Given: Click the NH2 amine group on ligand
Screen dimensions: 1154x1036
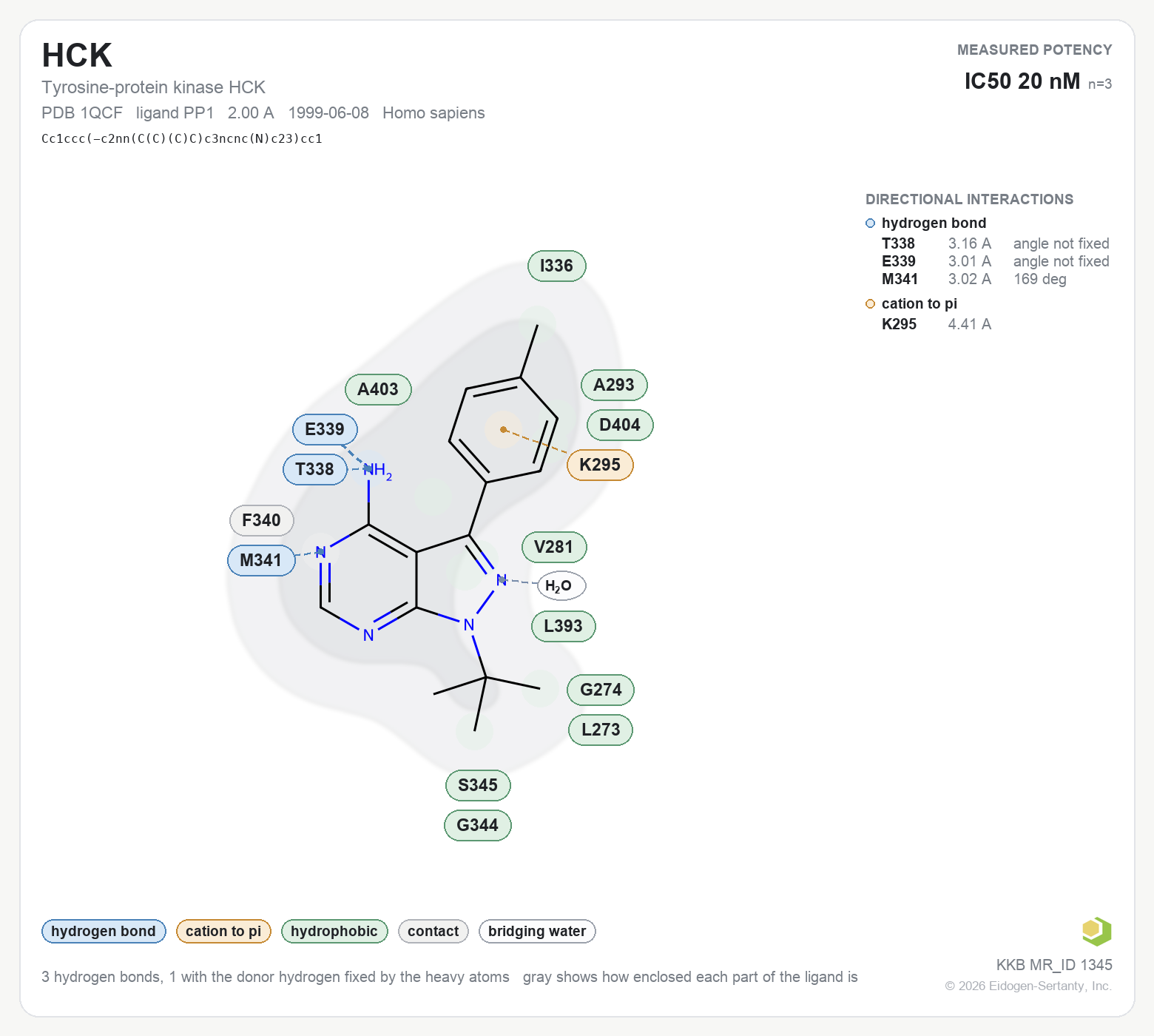Looking at the screenshot, I should tap(378, 471).
